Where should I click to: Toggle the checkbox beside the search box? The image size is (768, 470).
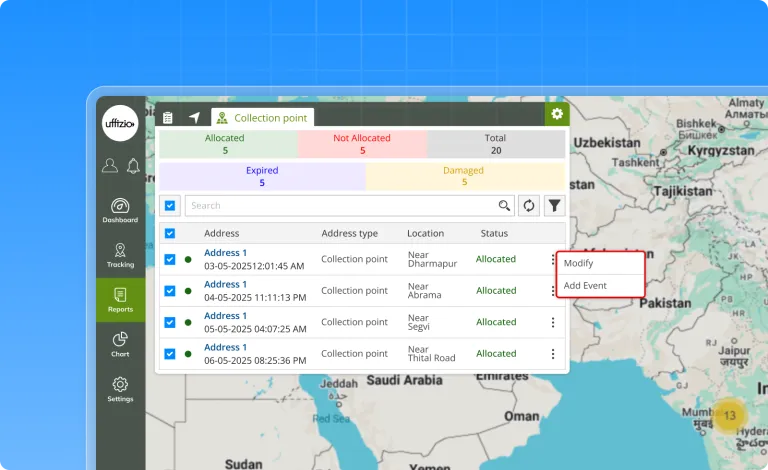tap(170, 206)
